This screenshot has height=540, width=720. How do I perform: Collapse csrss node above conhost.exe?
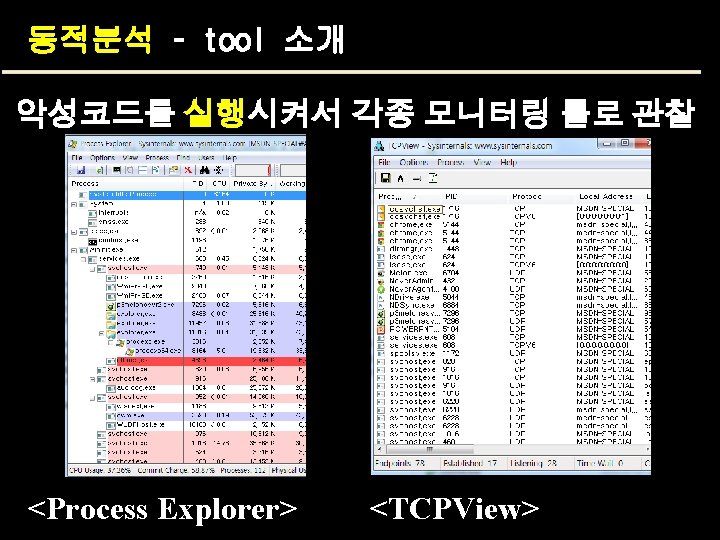pos(74,232)
